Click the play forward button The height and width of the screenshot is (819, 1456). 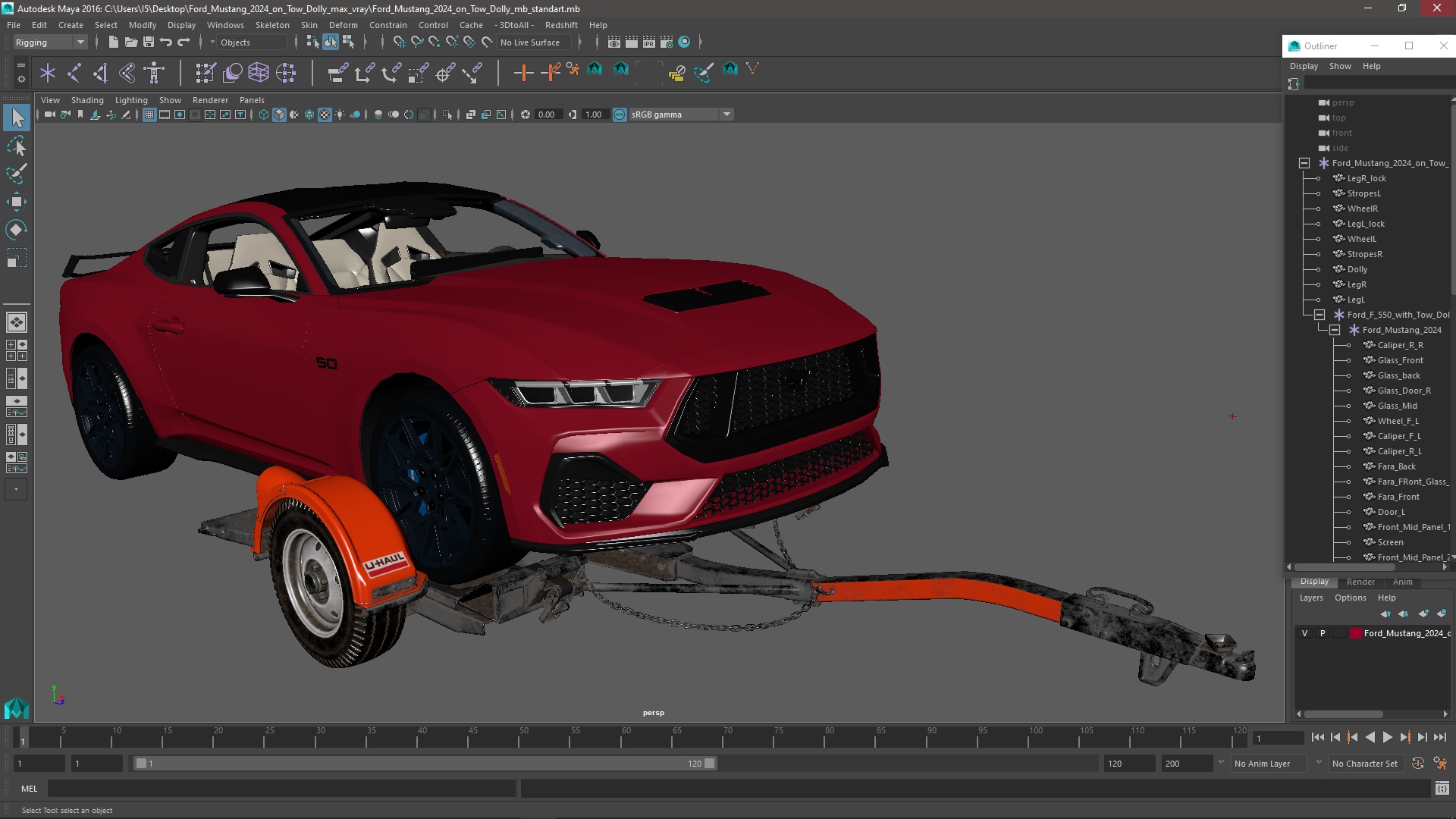[x=1387, y=737]
